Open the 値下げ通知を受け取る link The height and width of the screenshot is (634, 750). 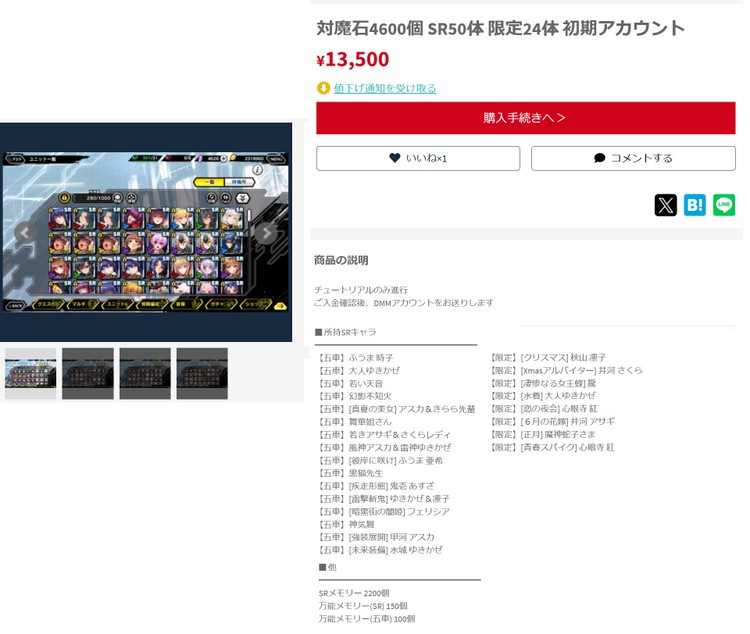click(385, 88)
